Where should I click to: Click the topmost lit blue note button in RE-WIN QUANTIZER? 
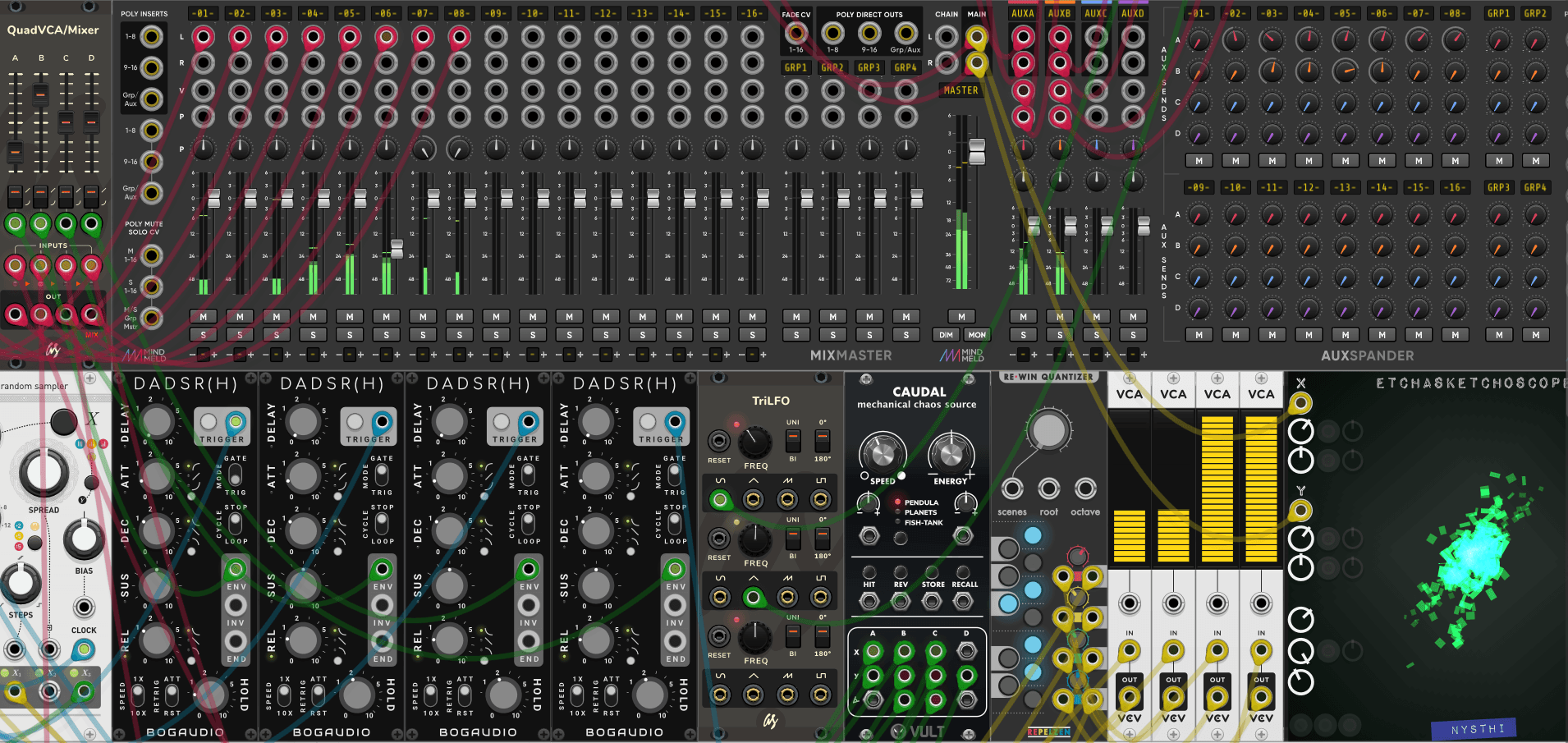click(1033, 535)
